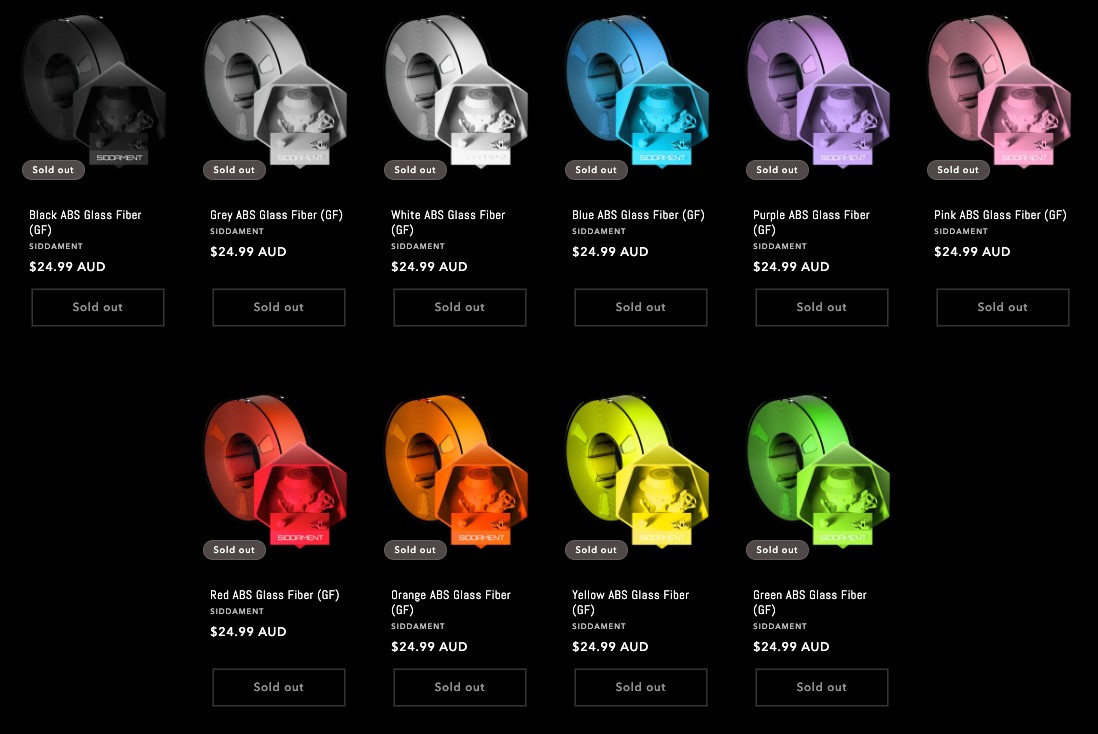Click Sold out button under Purple ABS

[821, 307]
